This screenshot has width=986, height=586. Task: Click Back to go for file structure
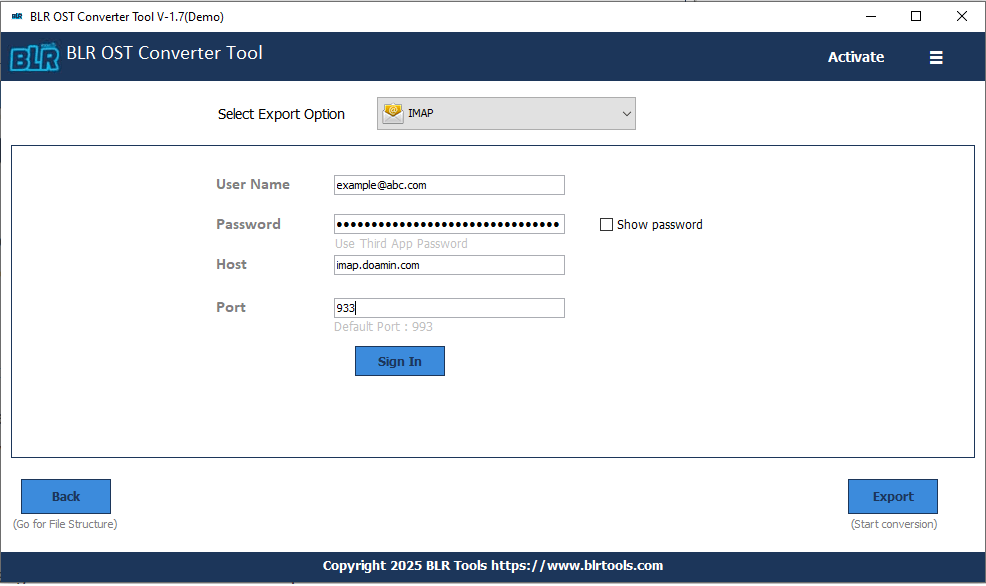click(65, 496)
